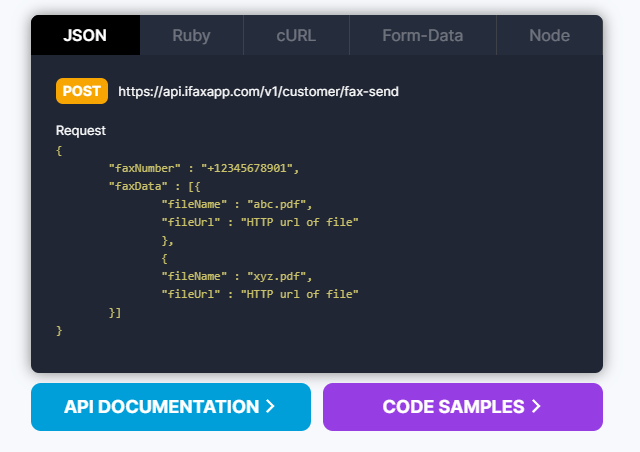Select the JSON tab

pyautogui.click(x=85, y=35)
